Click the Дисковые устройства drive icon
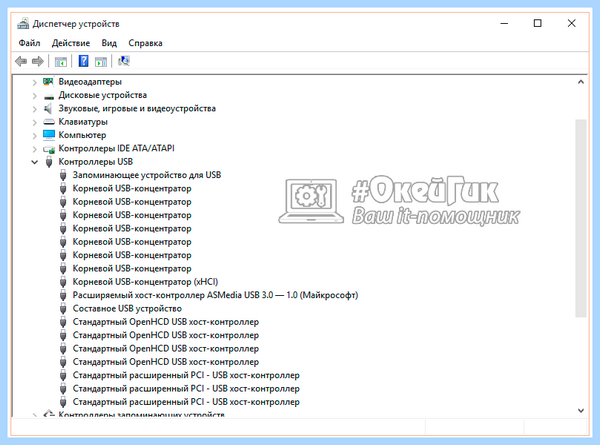 point(49,96)
